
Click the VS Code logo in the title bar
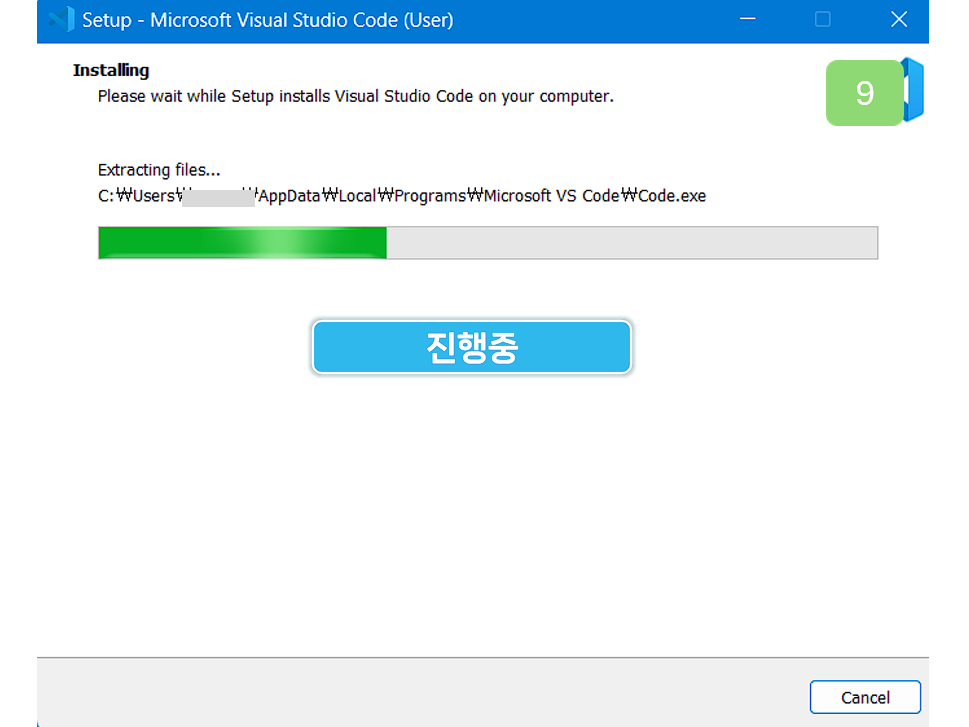[61, 20]
